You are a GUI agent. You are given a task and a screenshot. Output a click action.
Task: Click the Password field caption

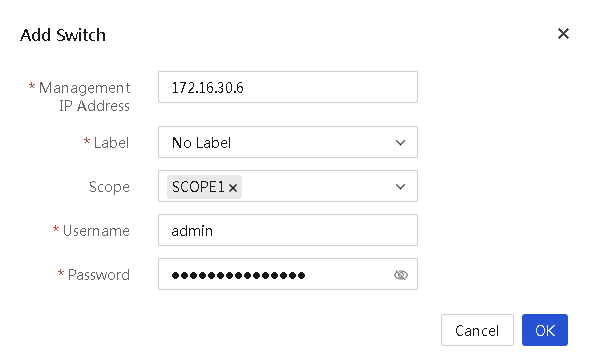click(x=99, y=275)
